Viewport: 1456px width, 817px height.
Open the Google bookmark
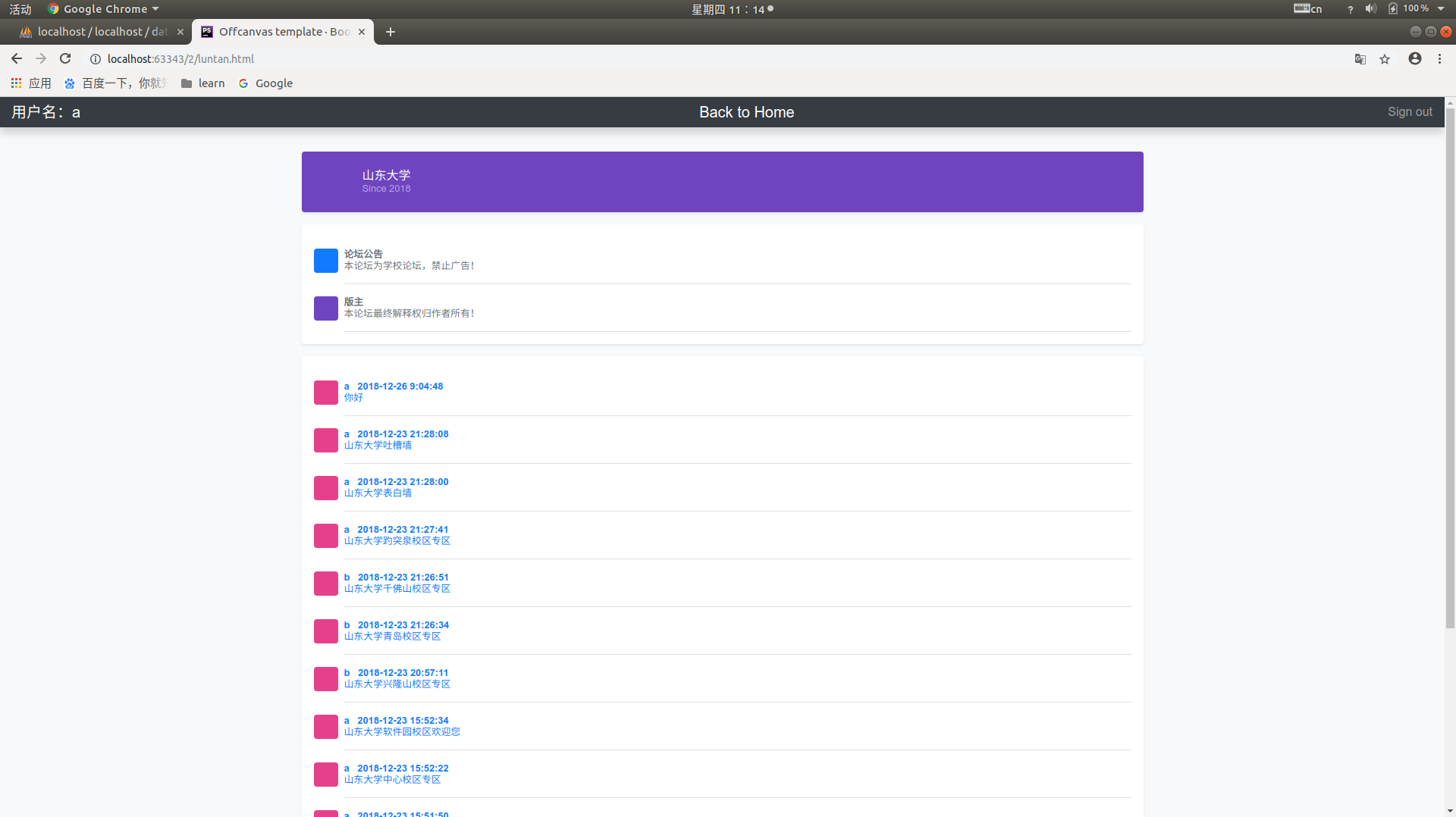point(265,83)
